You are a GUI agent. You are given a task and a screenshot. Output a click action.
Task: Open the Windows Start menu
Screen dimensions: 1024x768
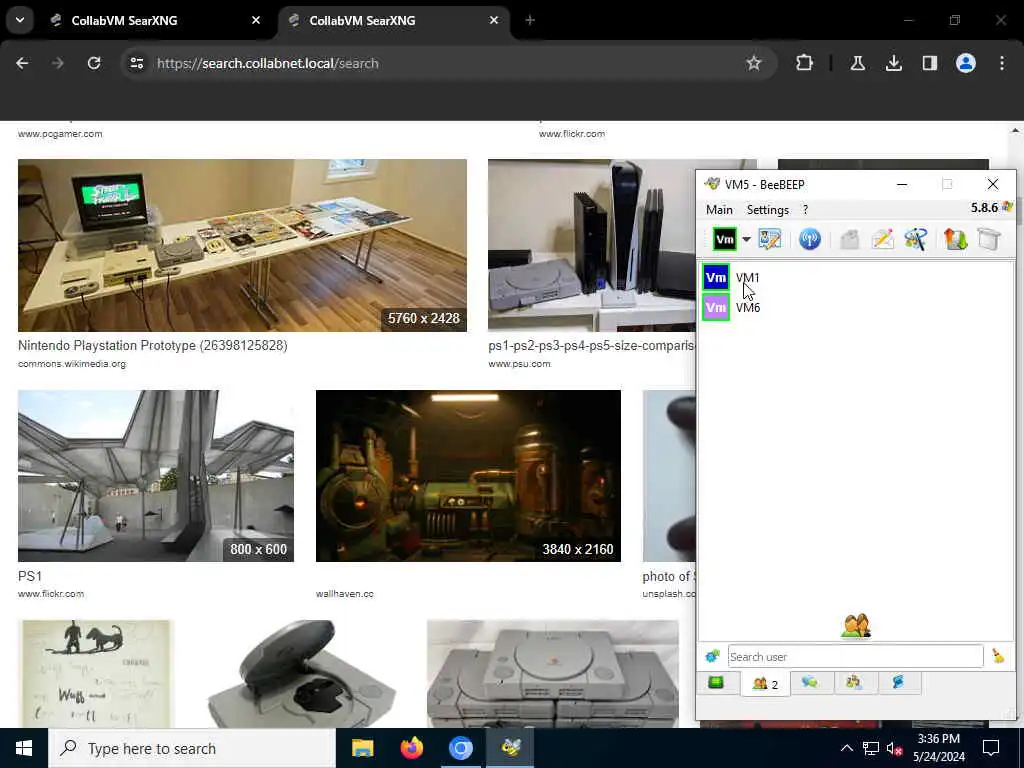[24, 748]
